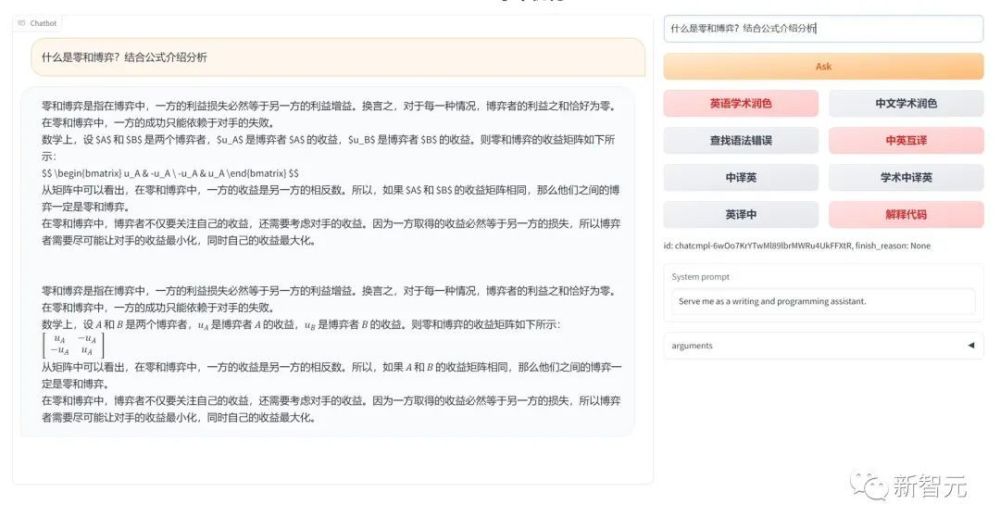This screenshot has width=1000, height=530.
Task: Click the System prompt label
Action: (x=700, y=277)
